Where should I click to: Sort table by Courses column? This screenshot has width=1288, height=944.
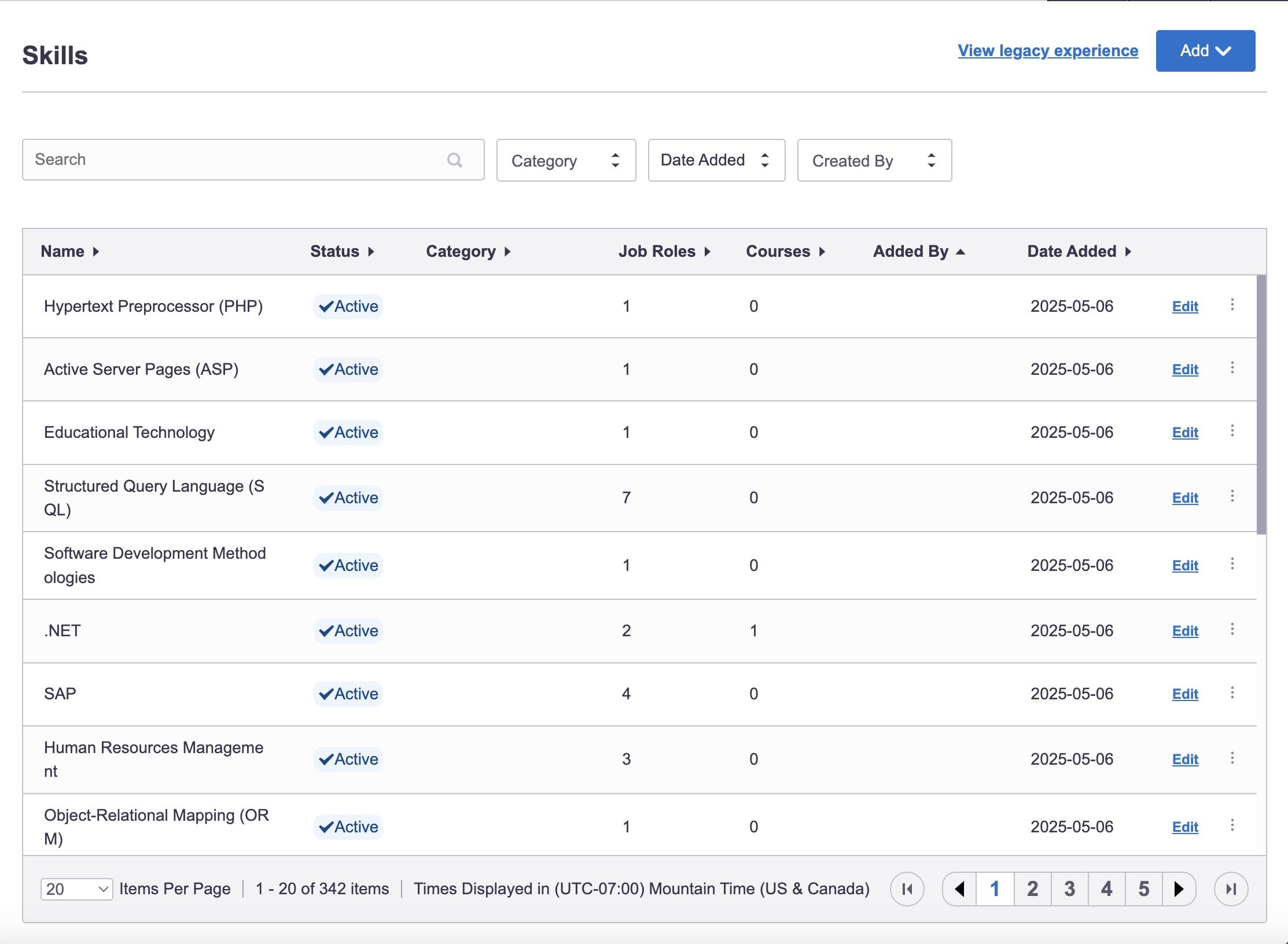[x=786, y=252]
